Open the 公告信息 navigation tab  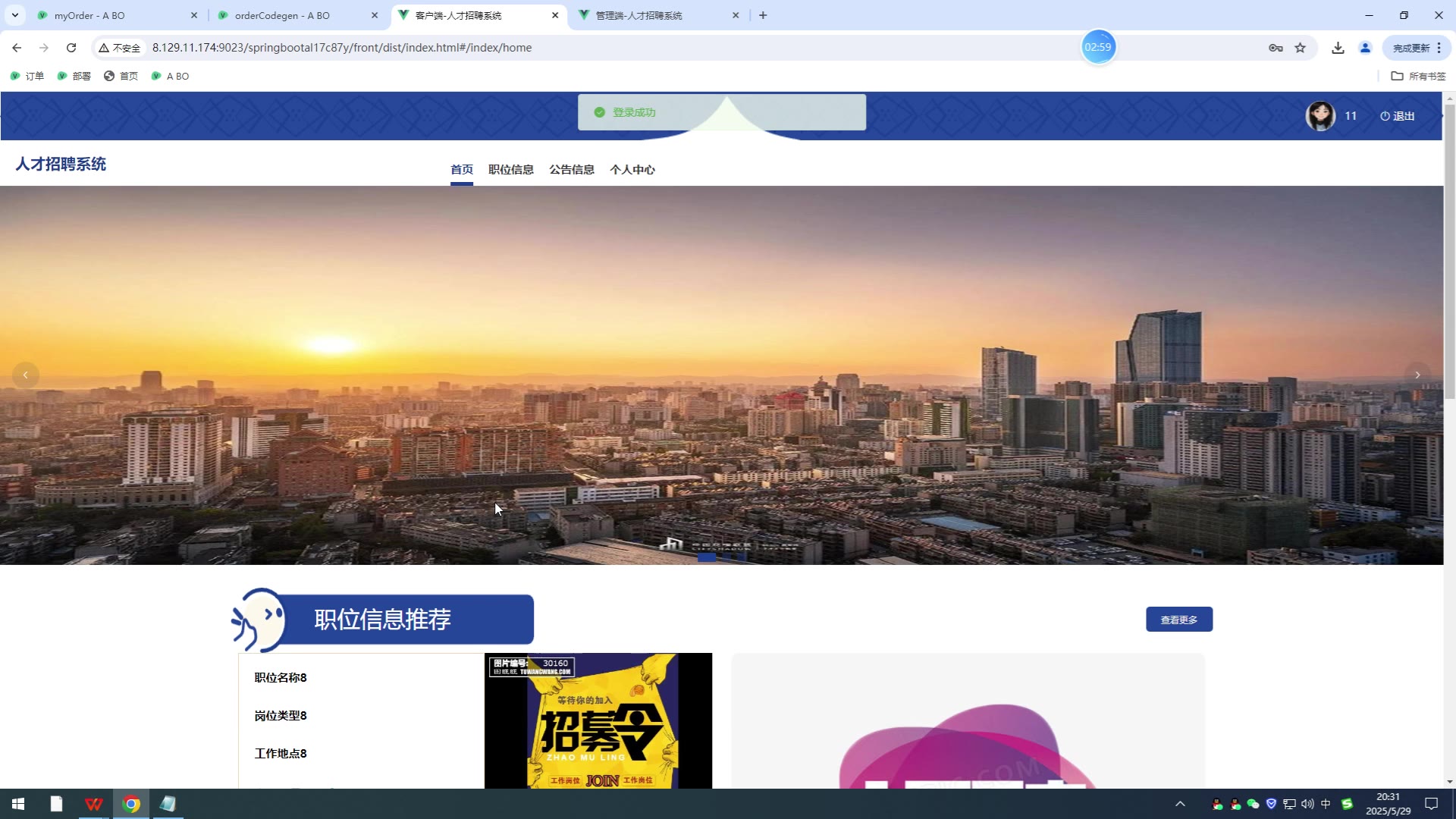click(x=571, y=170)
